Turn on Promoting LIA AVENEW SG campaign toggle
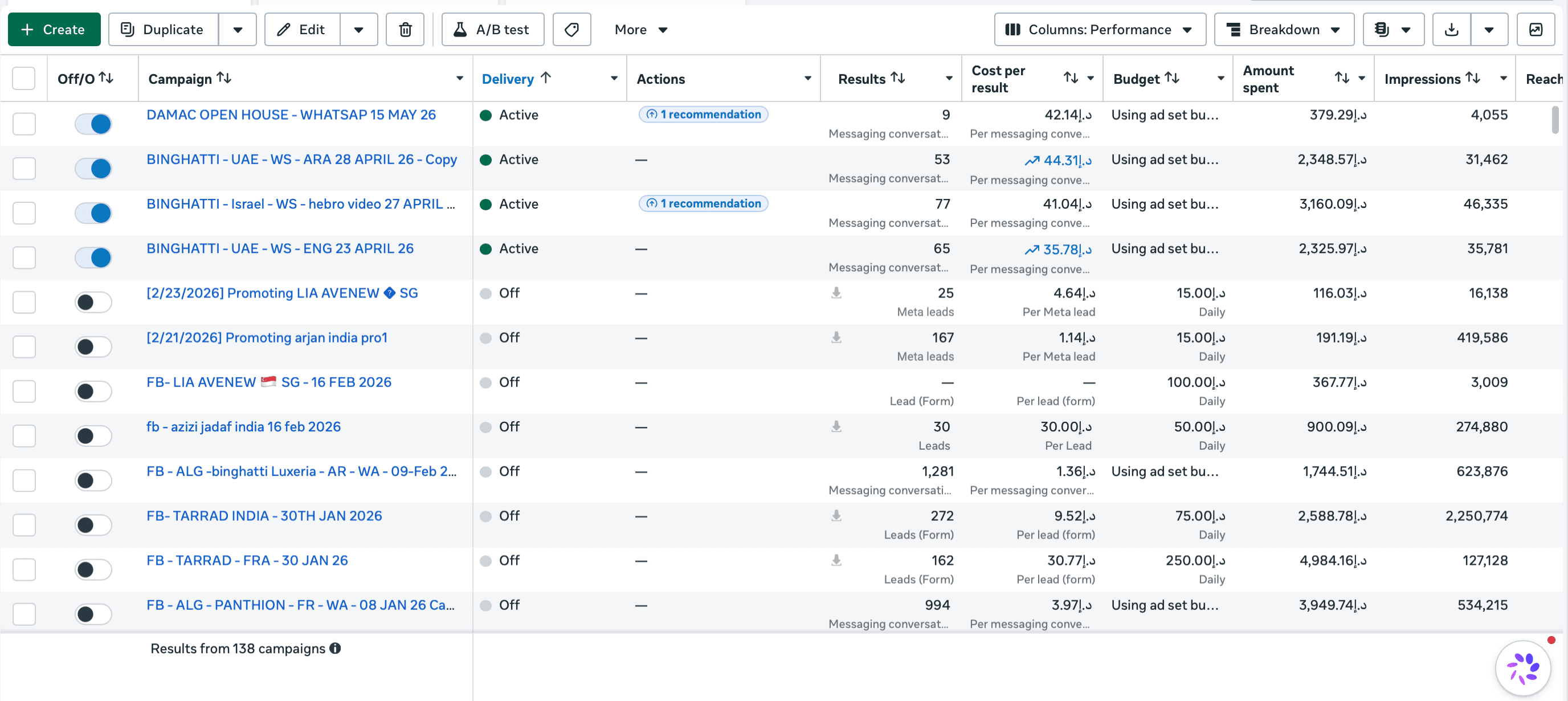The width and height of the screenshot is (1568, 701). pyautogui.click(x=93, y=302)
